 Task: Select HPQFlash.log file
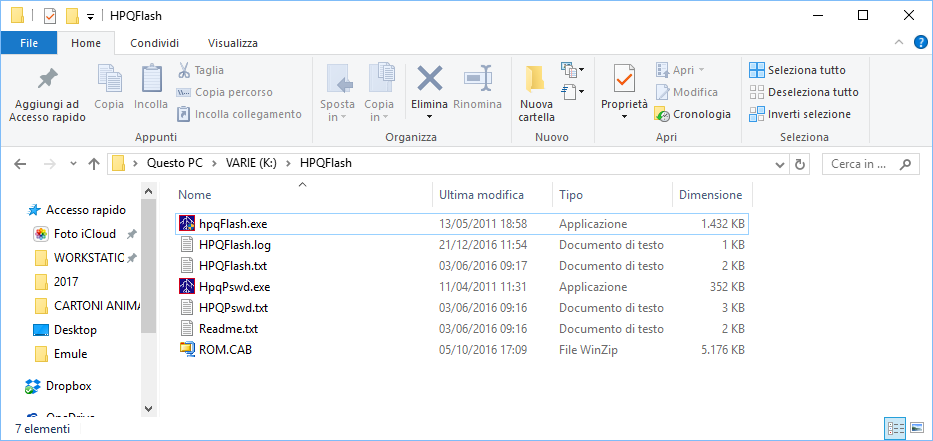(x=235, y=245)
